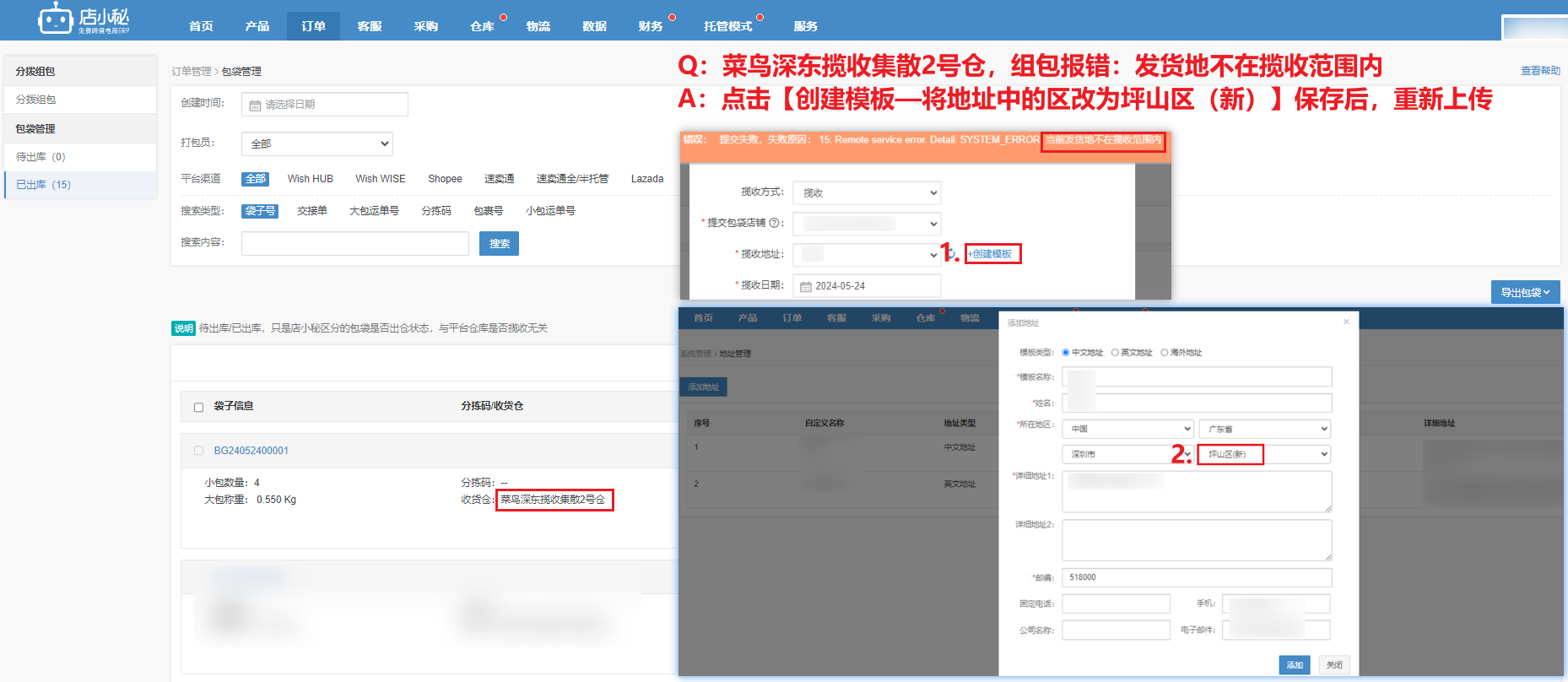Choose 交接单 search type
The image size is (1568, 682).
pyautogui.click(x=312, y=211)
